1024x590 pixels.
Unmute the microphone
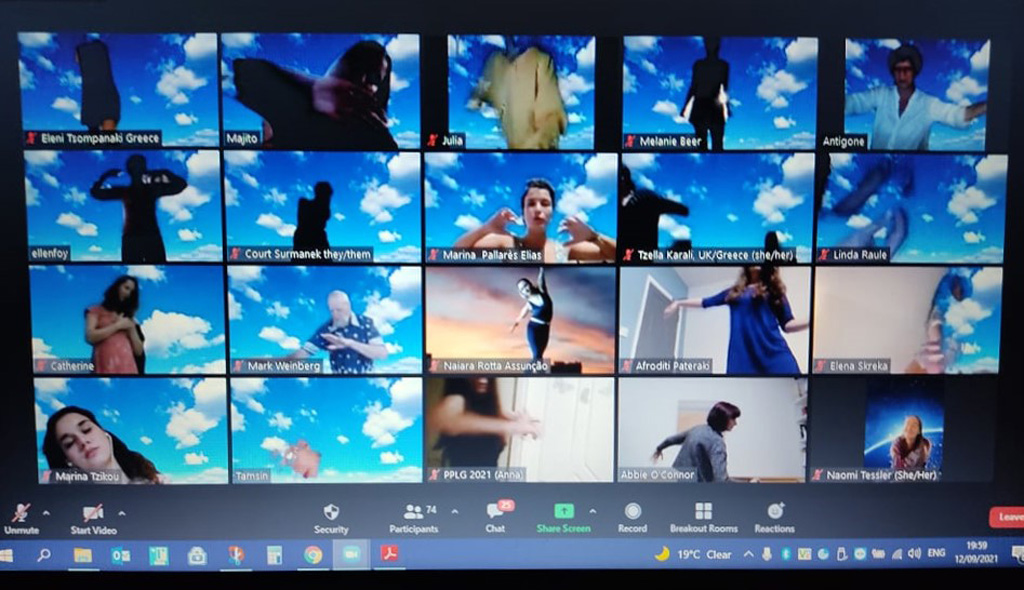coord(21,519)
